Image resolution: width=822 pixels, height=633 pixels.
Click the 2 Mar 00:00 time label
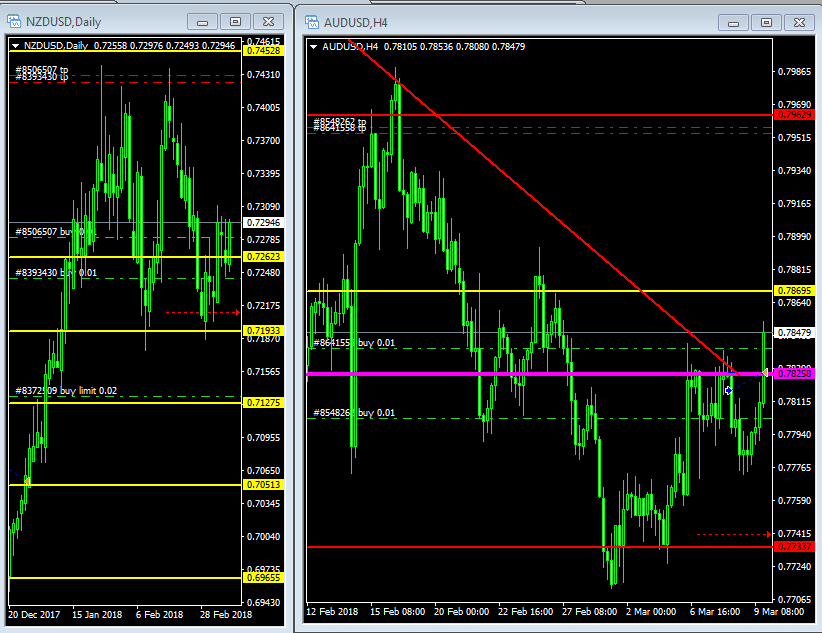coord(651,612)
